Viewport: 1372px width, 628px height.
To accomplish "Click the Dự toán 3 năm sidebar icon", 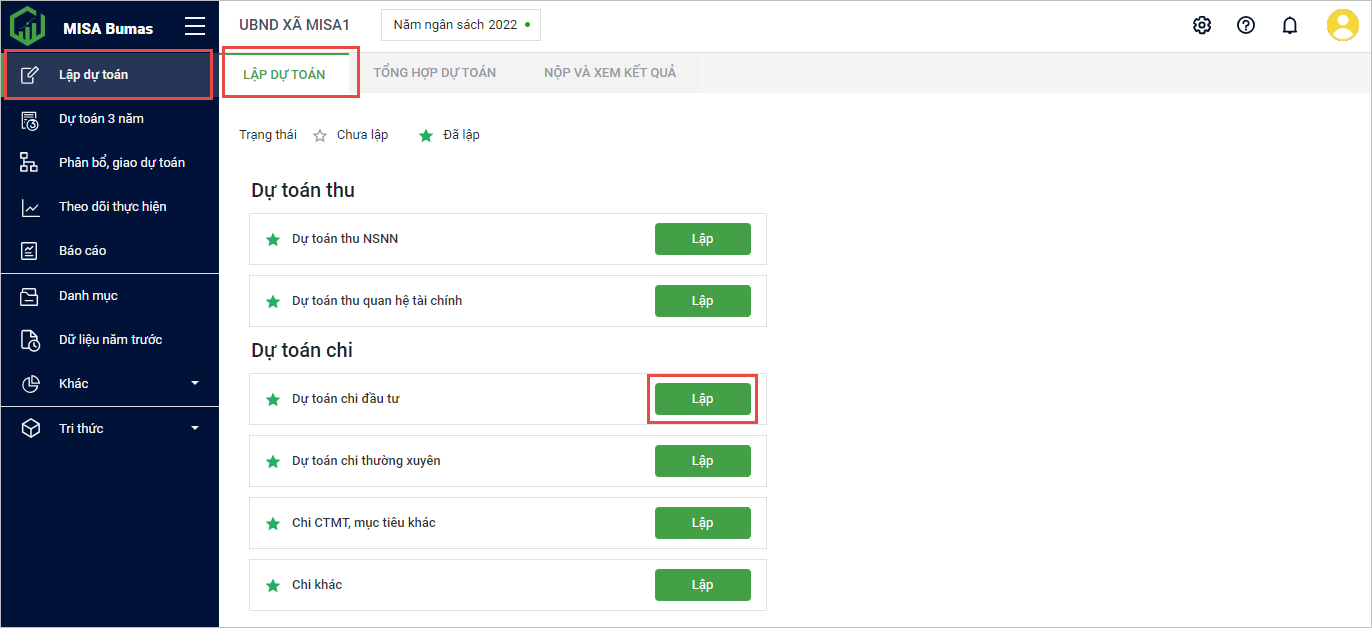I will tap(30, 119).
